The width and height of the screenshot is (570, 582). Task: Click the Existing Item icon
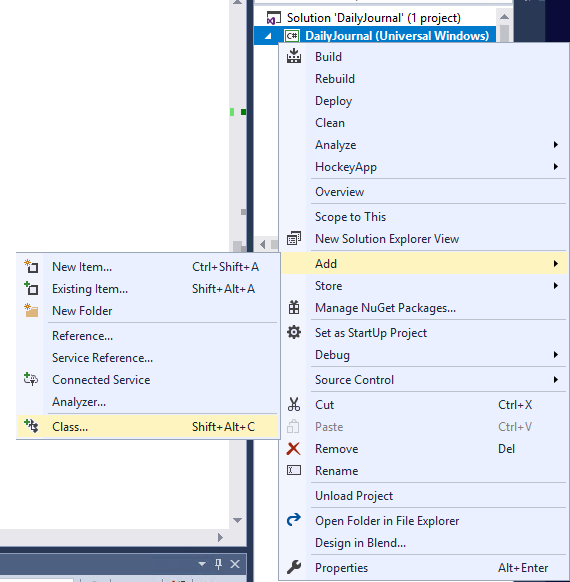point(31,288)
